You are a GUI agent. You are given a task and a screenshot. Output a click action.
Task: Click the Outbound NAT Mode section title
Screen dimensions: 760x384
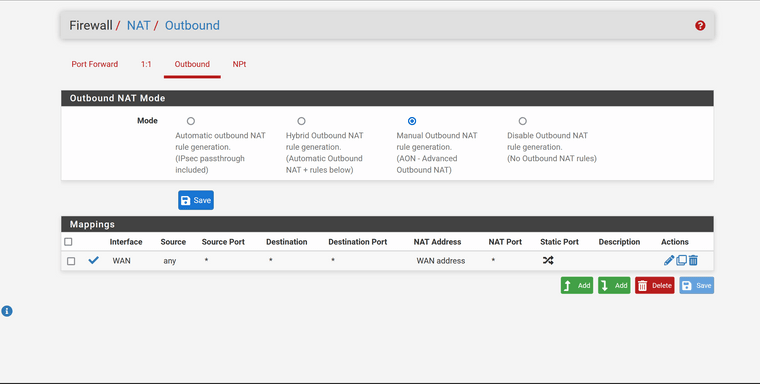[117, 98]
